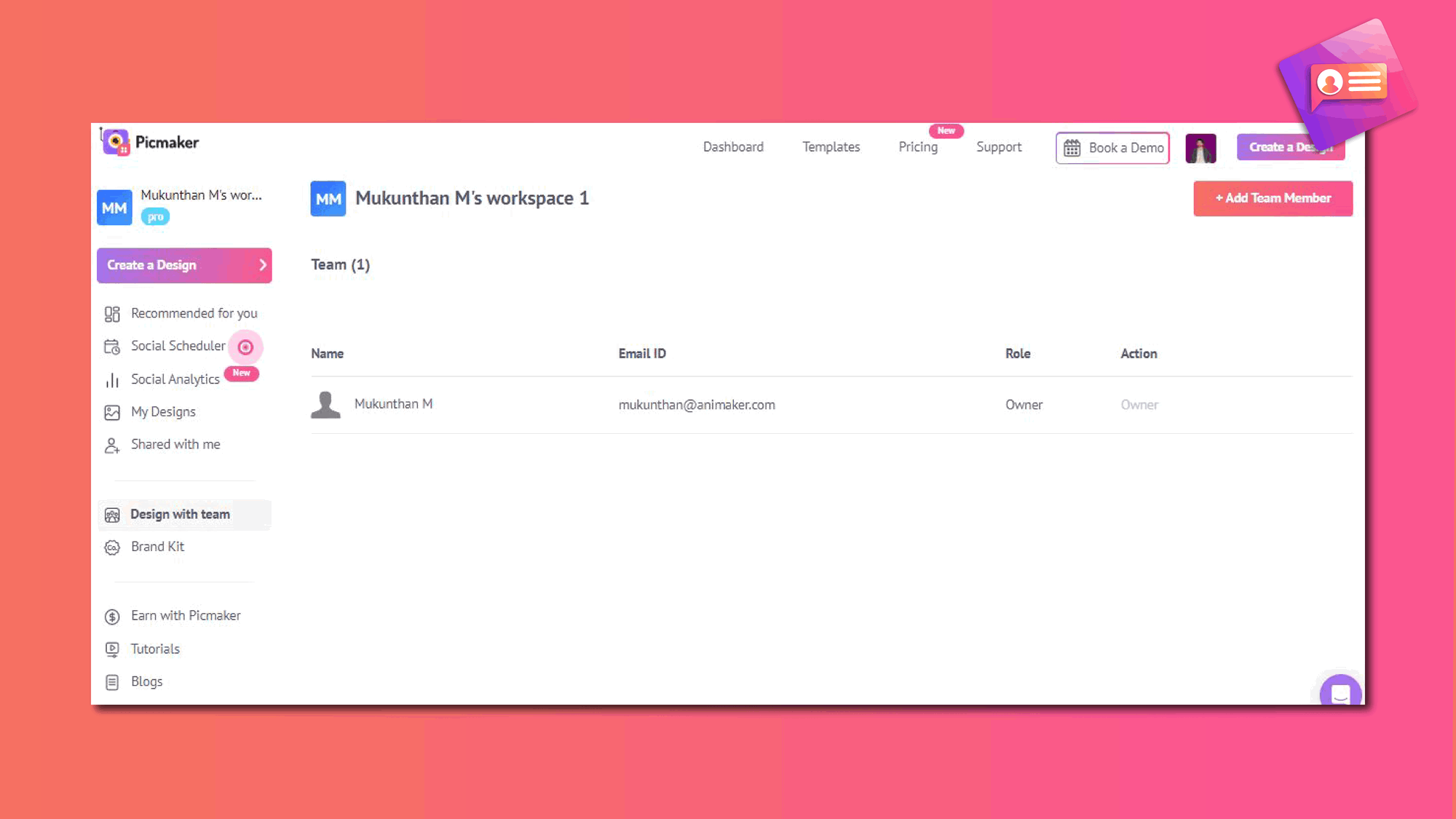Click Mukunthan M's avatar silhouette in team row
This screenshot has height=819, width=1456.
(325, 405)
